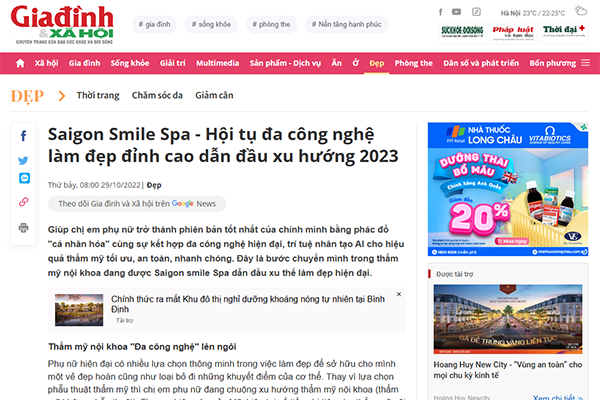This screenshot has width=600, height=400.
Task: Open the Thời trang subcategory
Action: click(x=98, y=95)
